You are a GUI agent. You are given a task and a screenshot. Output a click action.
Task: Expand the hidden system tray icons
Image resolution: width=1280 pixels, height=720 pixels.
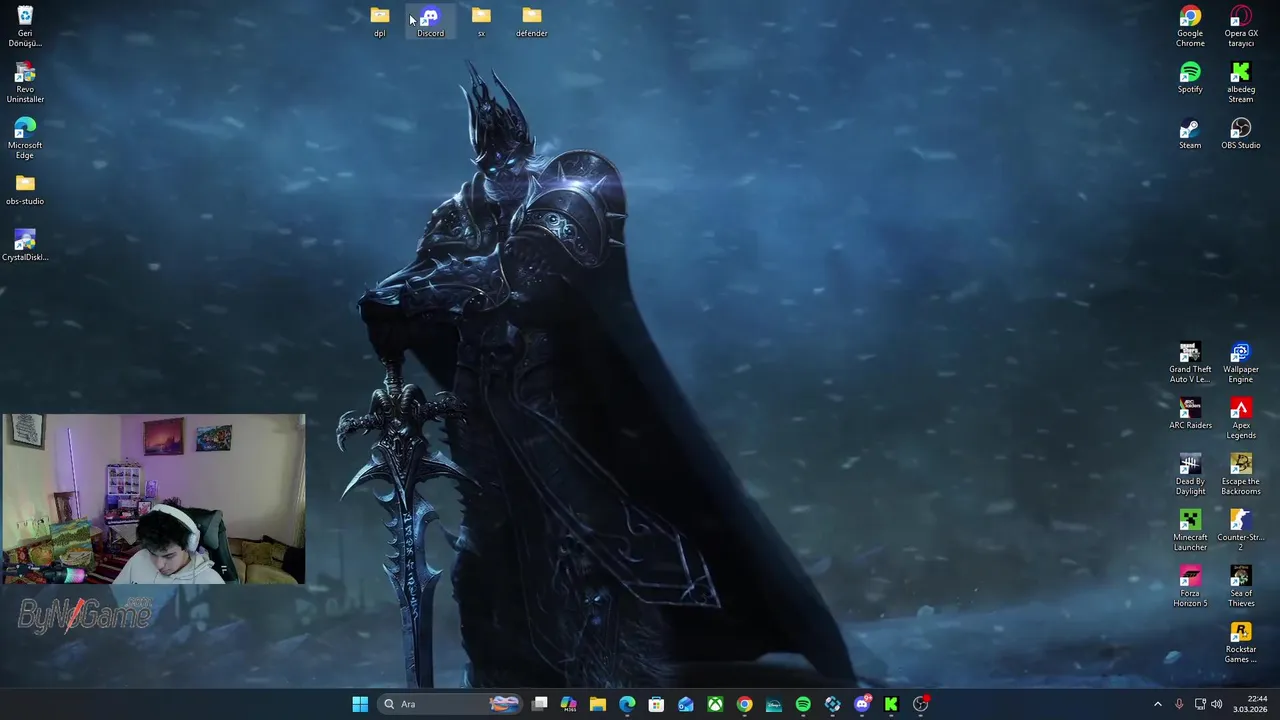(x=1158, y=704)
